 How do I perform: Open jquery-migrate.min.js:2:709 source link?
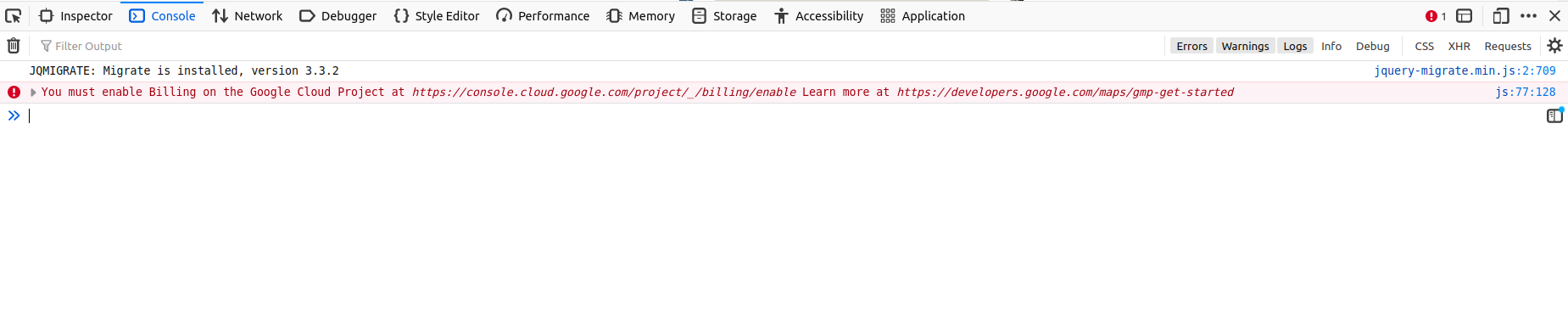coord(1465,70)
